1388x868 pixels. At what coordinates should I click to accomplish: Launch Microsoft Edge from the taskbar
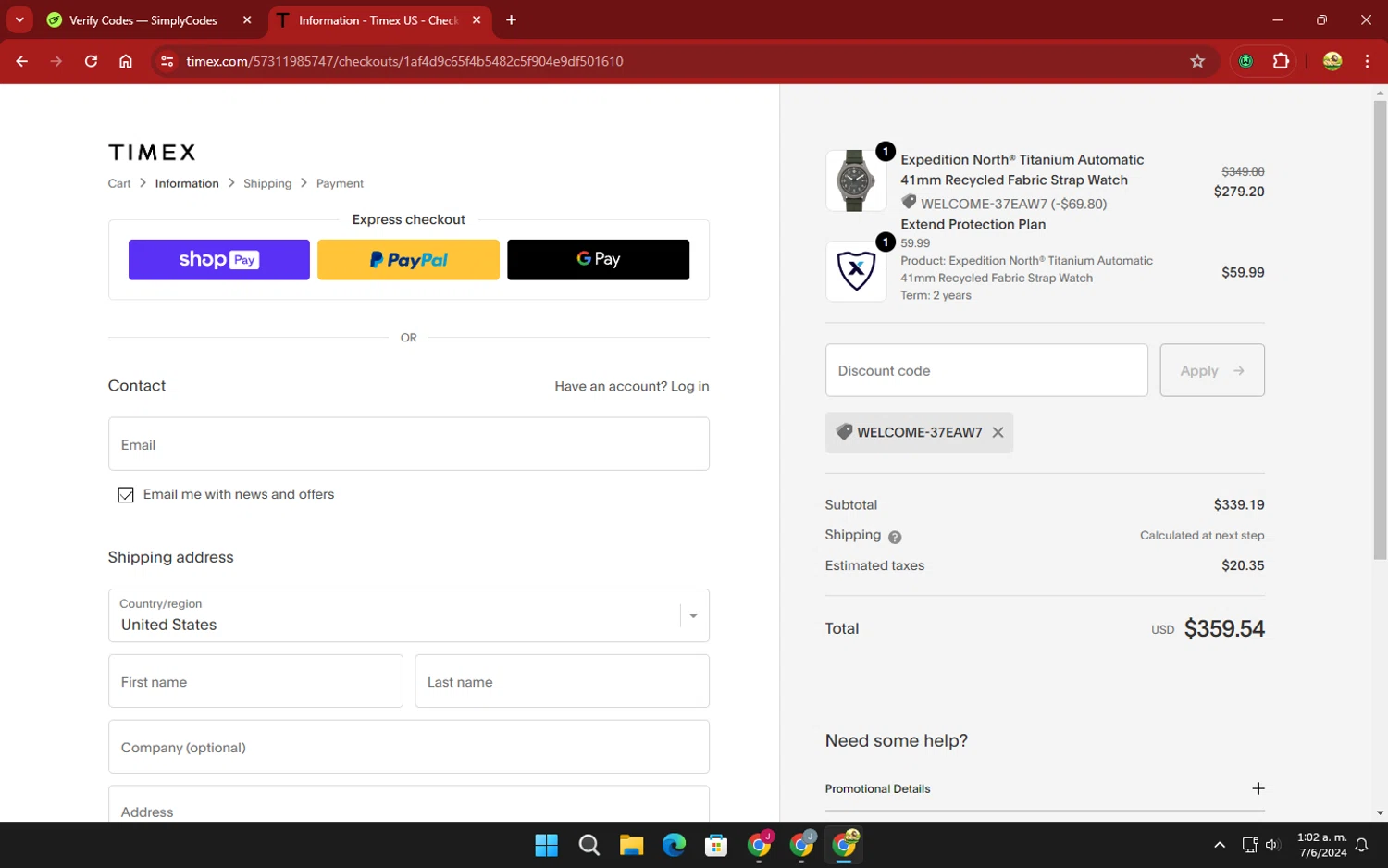coord(674,845)
